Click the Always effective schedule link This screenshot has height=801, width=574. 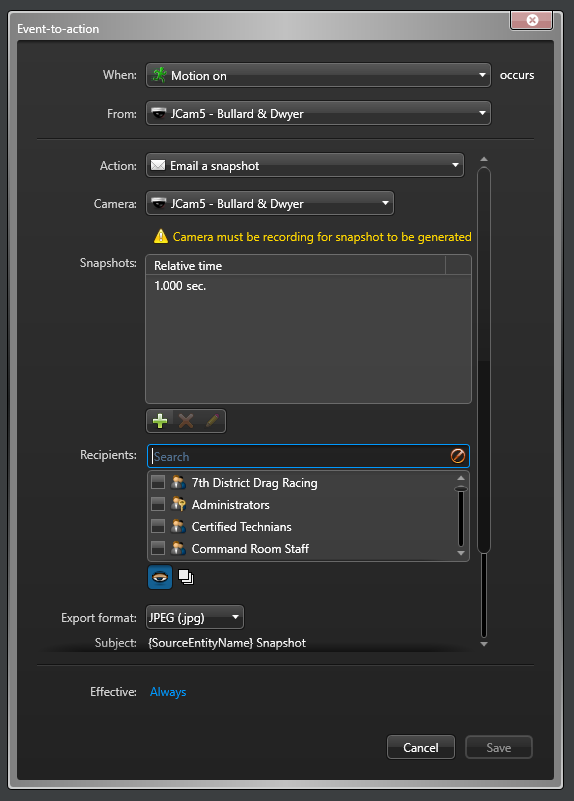click(168, 692)
